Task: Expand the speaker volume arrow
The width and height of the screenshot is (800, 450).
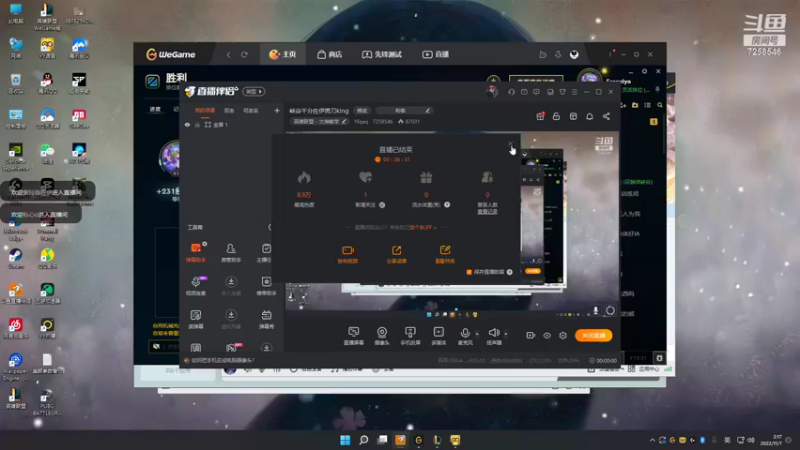Action: 506,334
